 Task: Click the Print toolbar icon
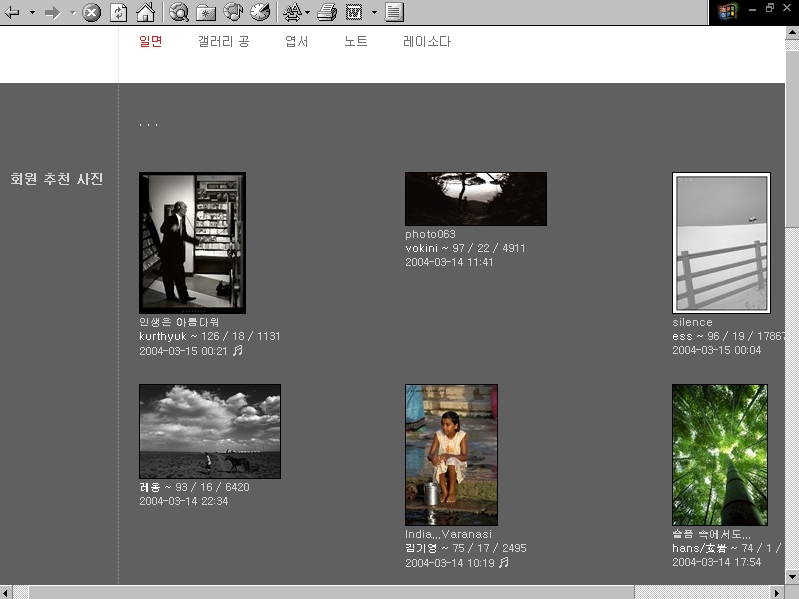click(x=326, y=12)
